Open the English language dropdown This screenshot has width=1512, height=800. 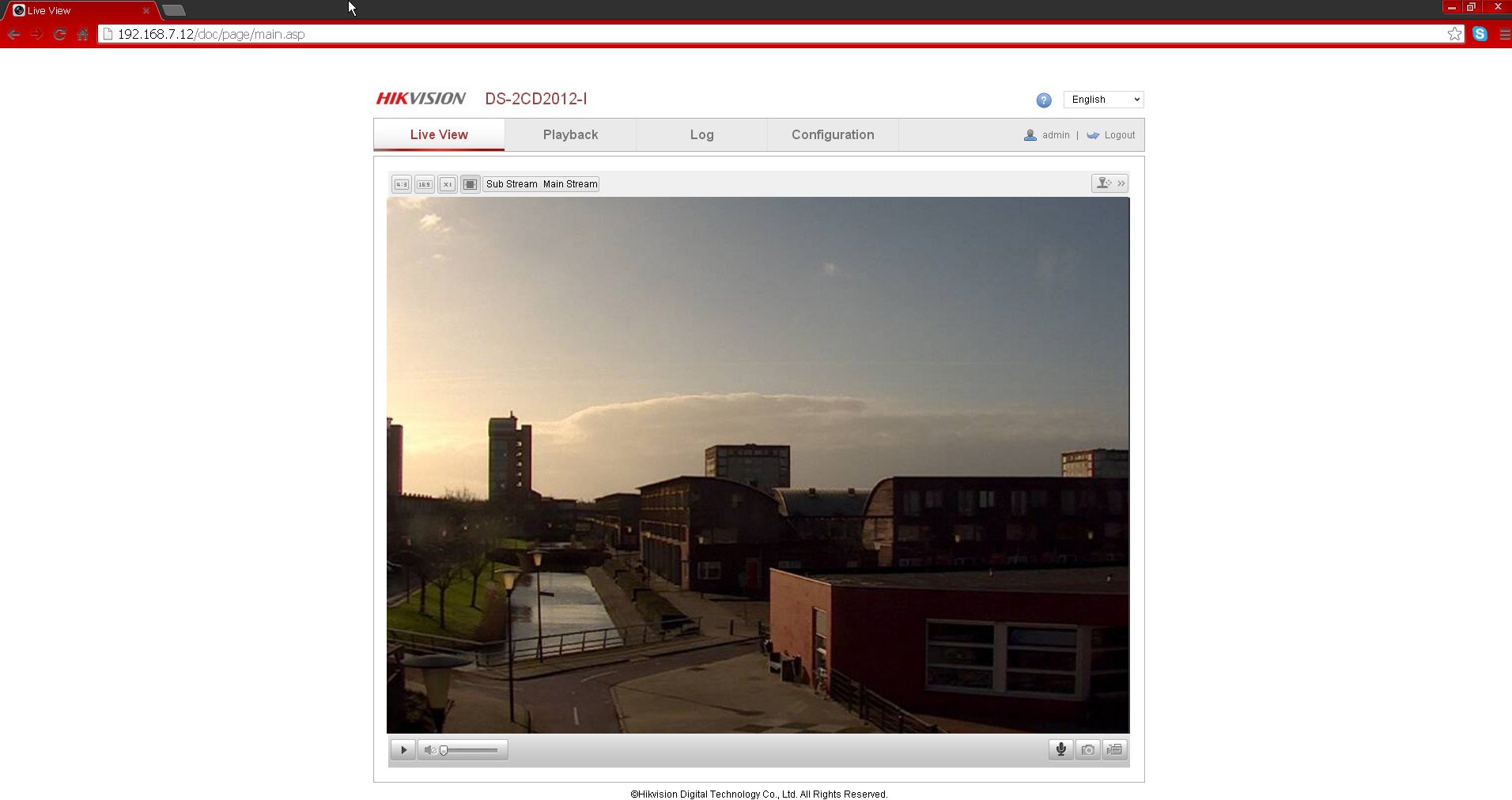(1104, 100)
